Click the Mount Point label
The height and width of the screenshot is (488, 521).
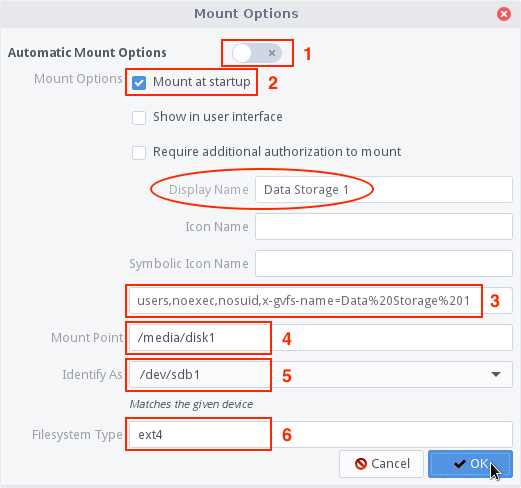coord(87,338)
